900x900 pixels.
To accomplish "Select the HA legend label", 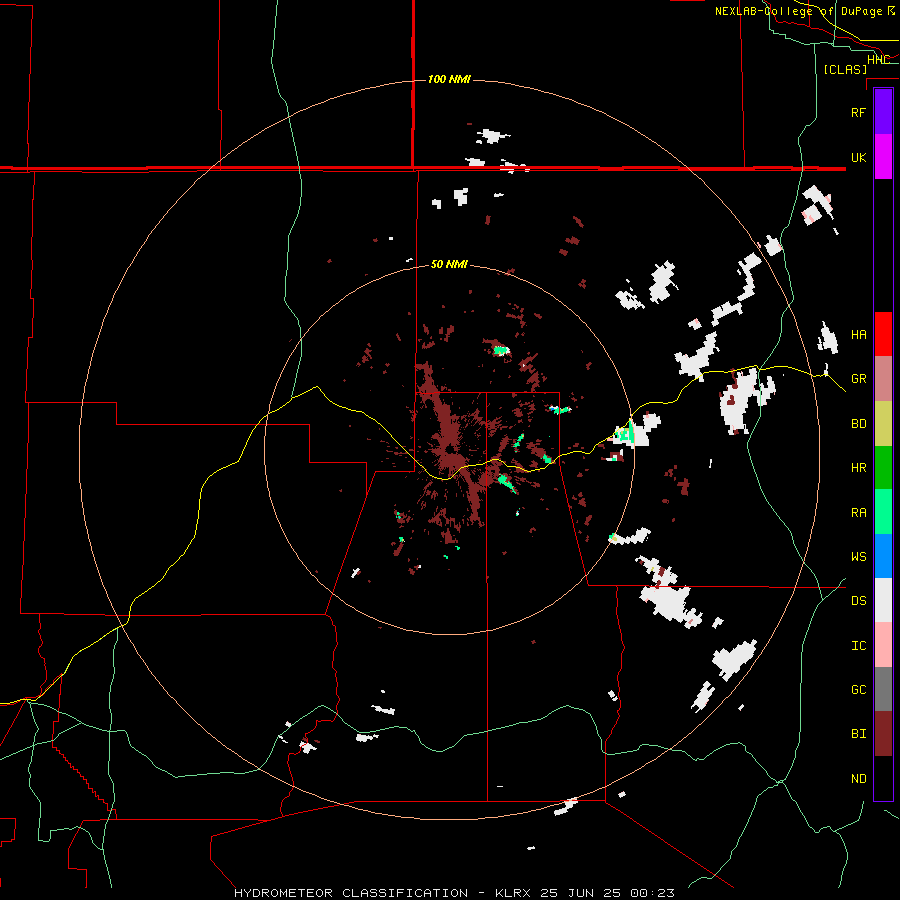I will pyautogui.click(x=858, y=334).
